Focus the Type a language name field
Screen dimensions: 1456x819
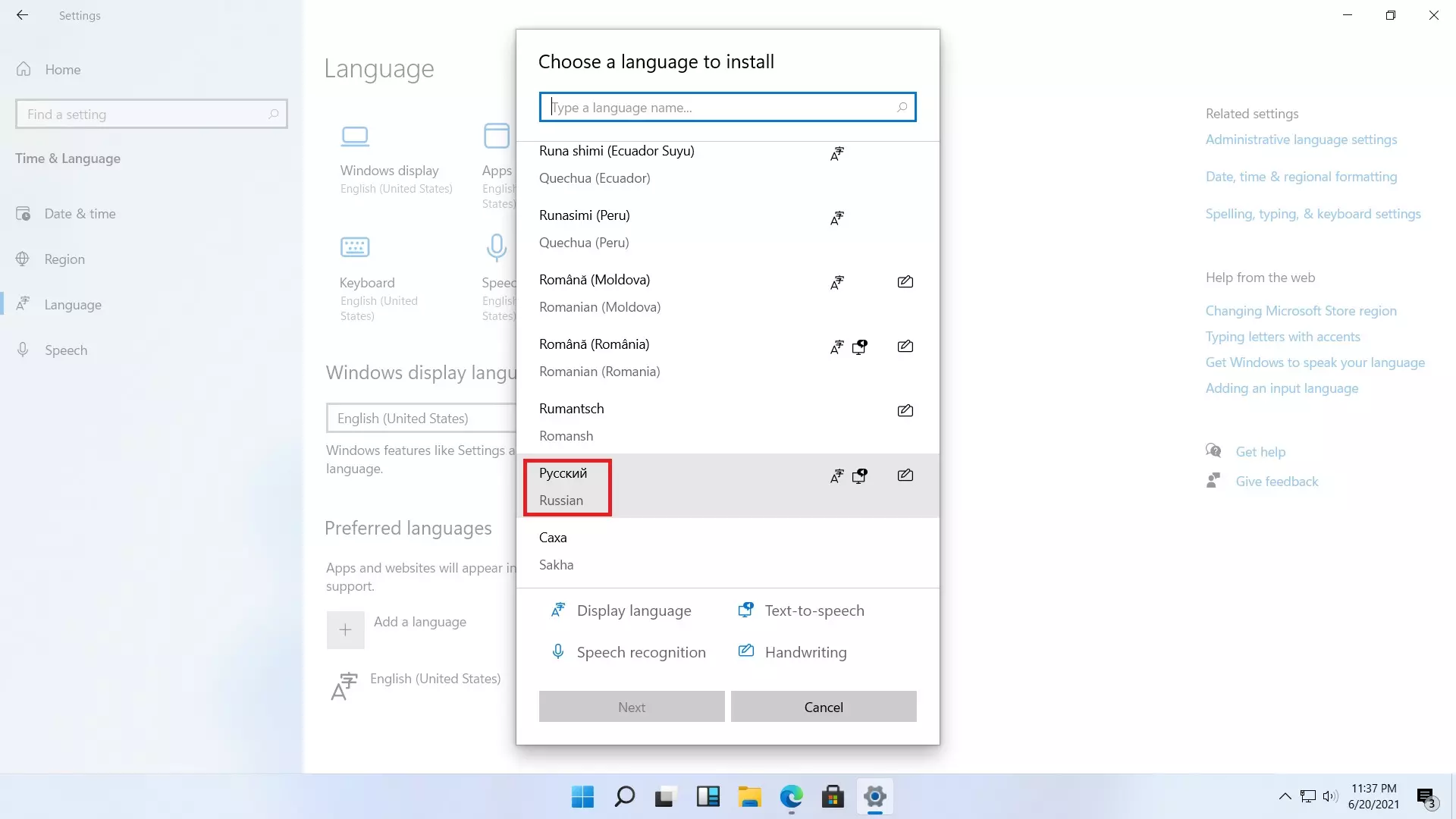point(720,108)
